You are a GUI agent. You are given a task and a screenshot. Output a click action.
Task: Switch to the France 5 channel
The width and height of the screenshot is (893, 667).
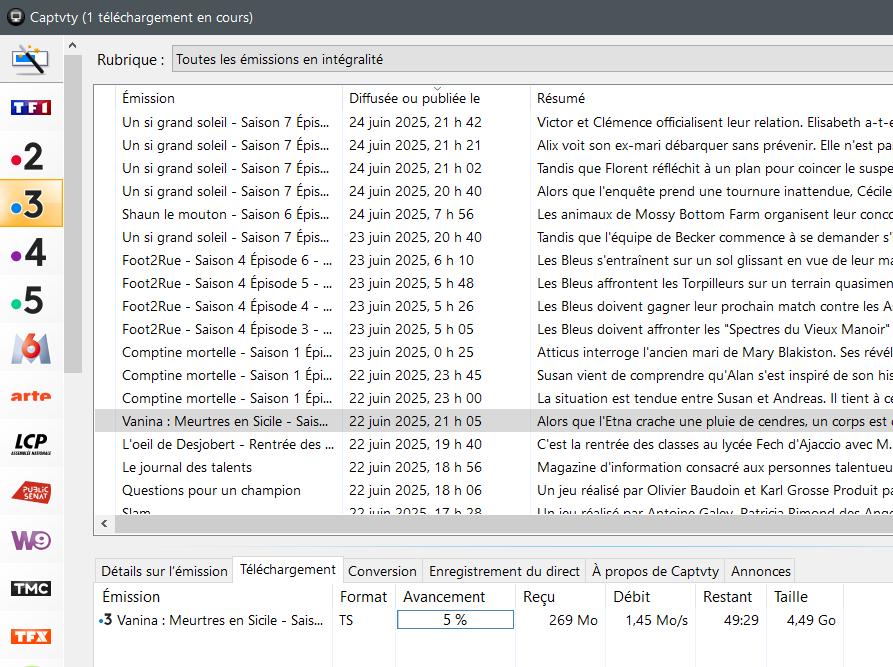(30, 300)
